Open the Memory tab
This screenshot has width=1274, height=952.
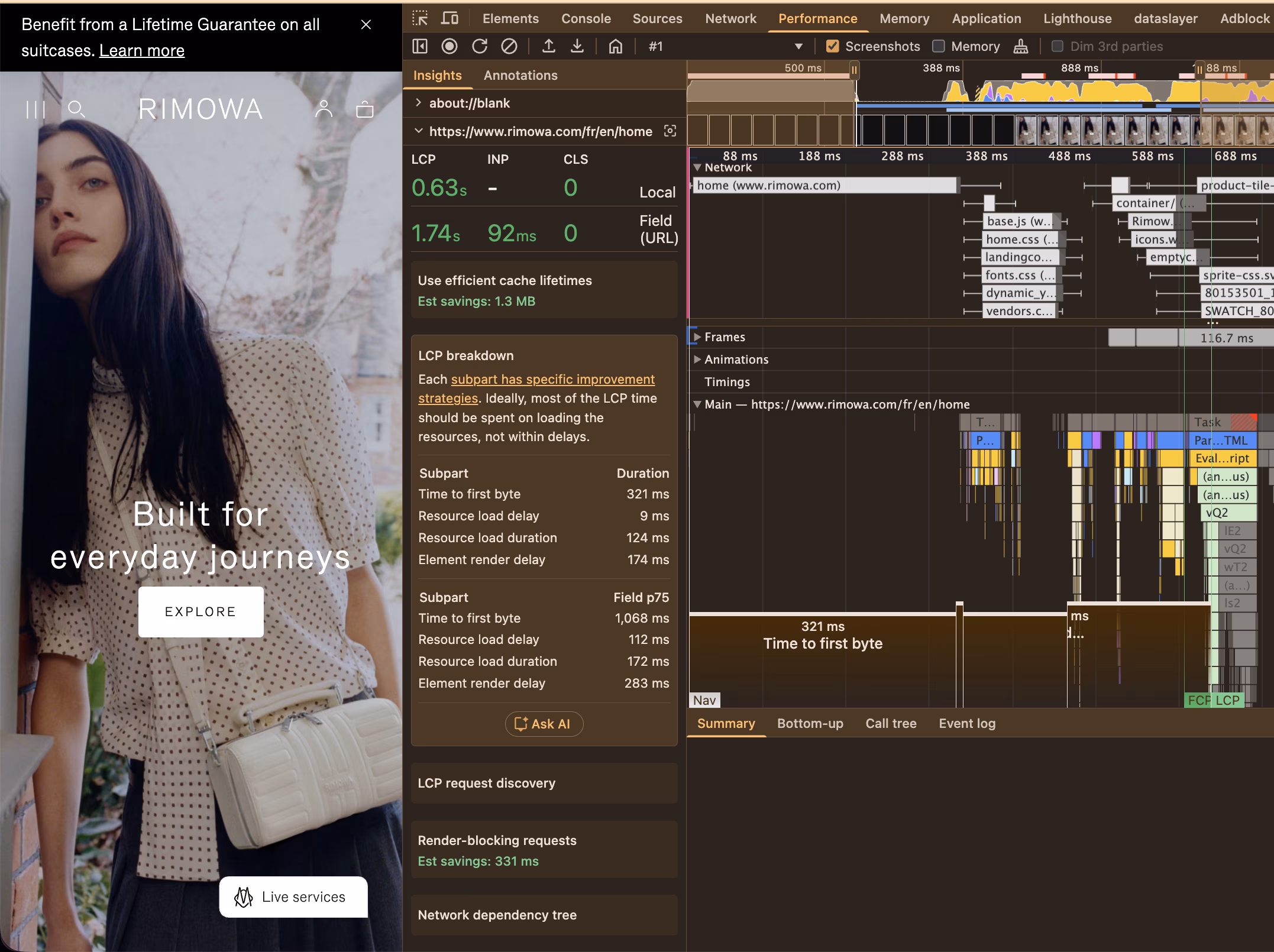pos(904,18)
